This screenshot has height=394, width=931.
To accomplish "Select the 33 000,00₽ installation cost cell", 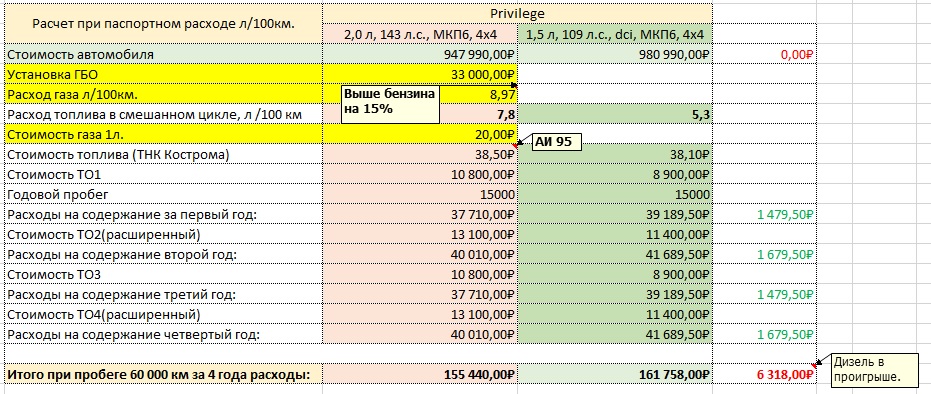I will (x=420, y=75).
